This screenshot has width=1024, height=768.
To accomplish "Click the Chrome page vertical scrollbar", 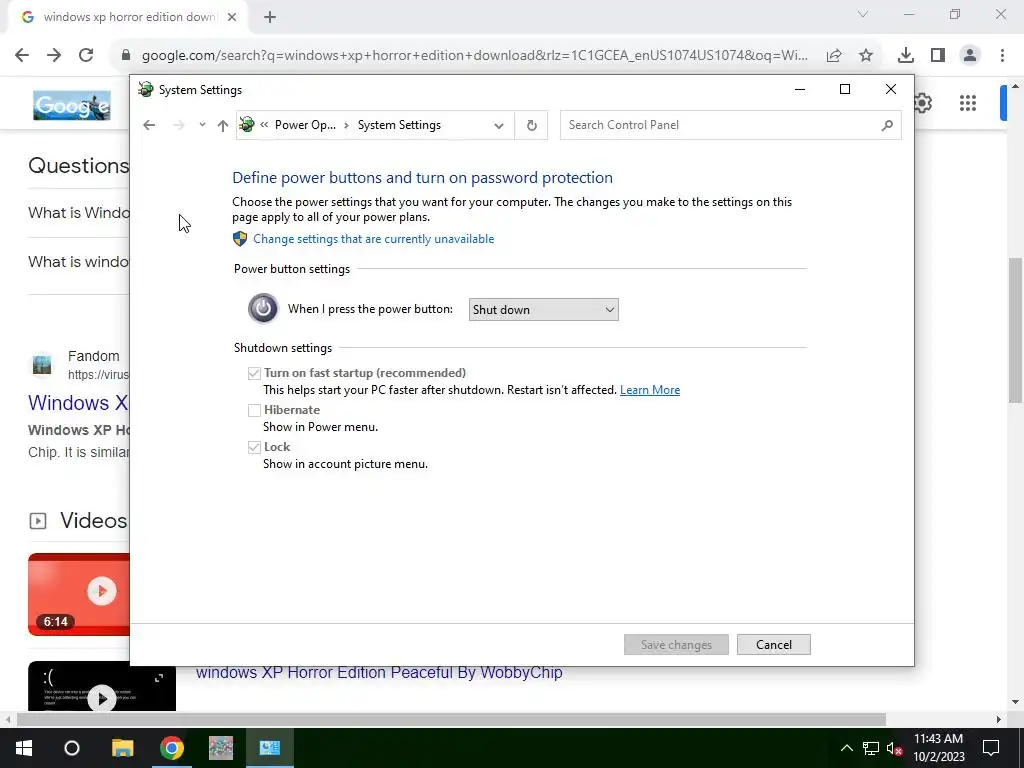I will 1015,330.
